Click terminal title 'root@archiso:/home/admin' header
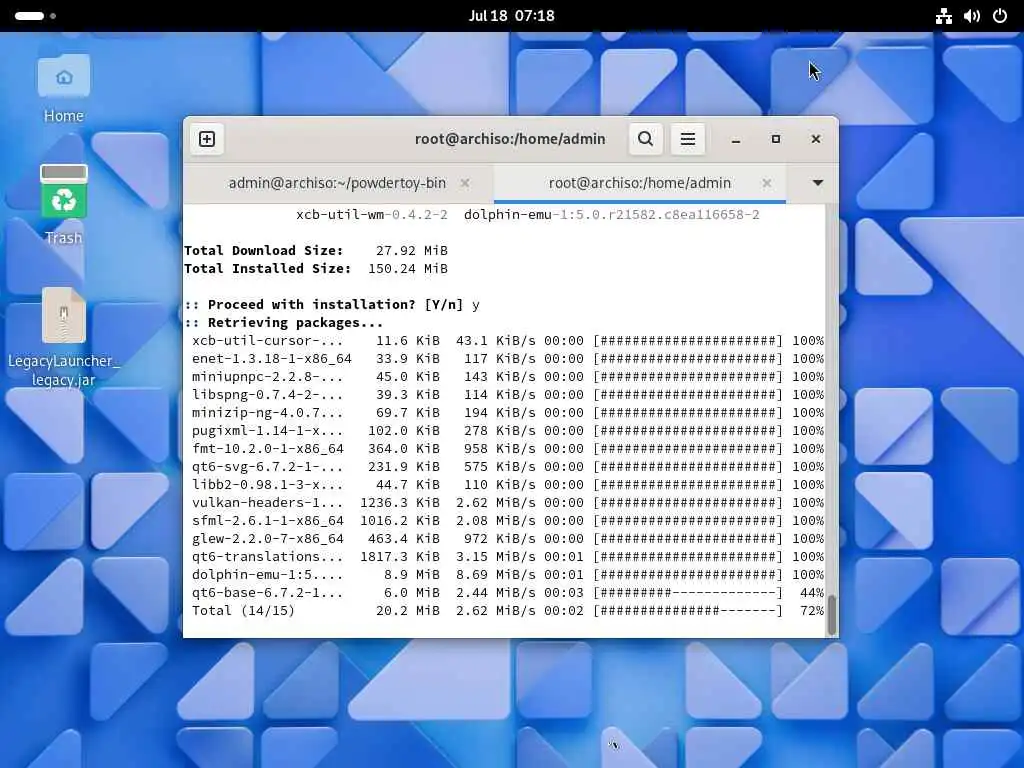 510,139
